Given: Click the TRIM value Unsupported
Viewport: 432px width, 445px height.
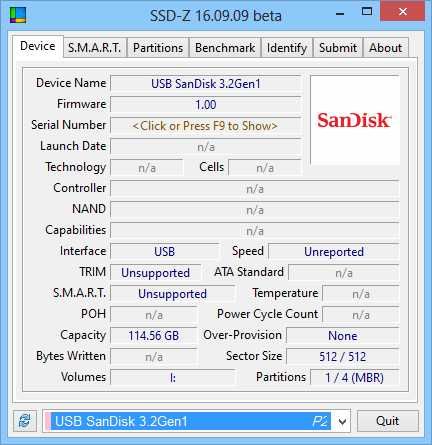Looking at the screenshot, I should [x=156, y=273].
